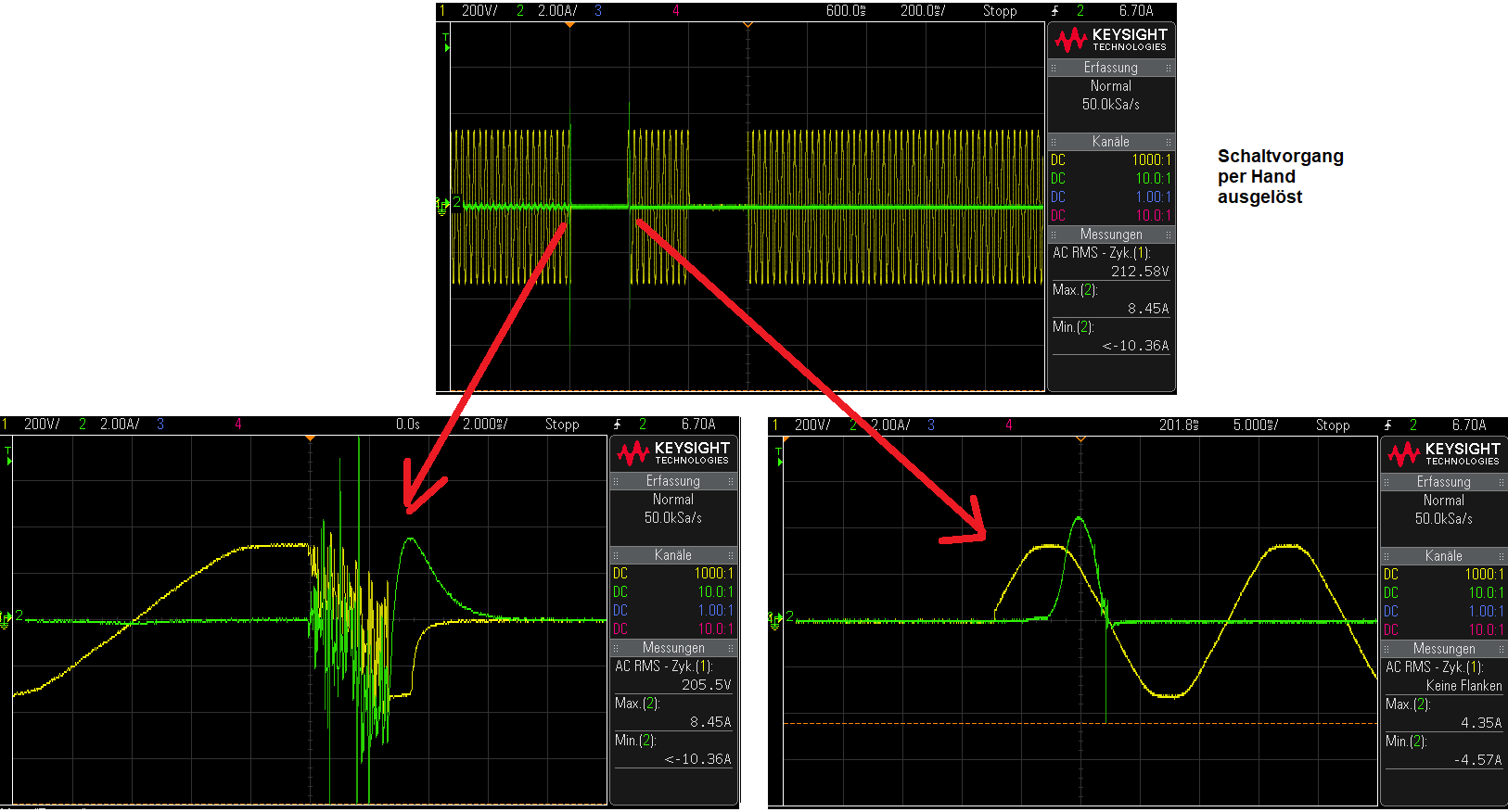Click the 50.0kSa/s sample rate on the lower-right oscilloscope

[1444, 519]
